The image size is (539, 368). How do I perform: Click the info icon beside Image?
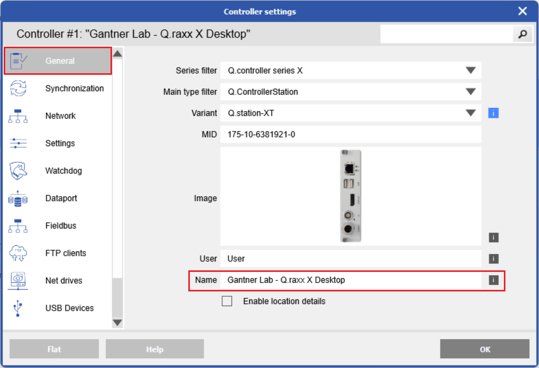(494, 237)
